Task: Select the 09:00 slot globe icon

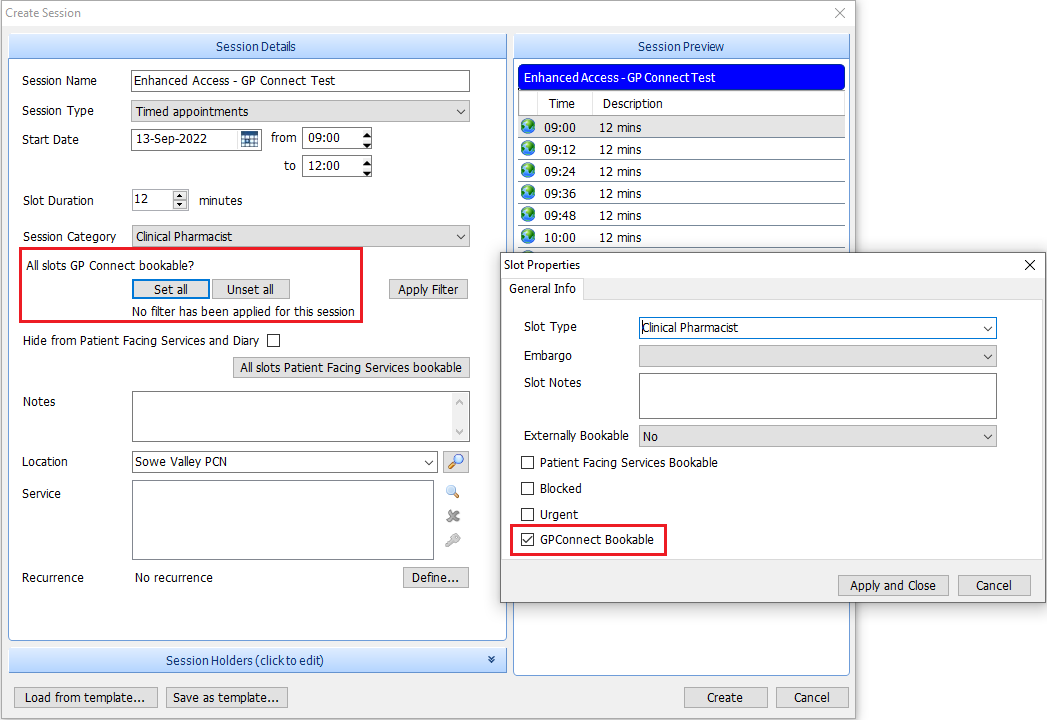Action: [528, 127]
